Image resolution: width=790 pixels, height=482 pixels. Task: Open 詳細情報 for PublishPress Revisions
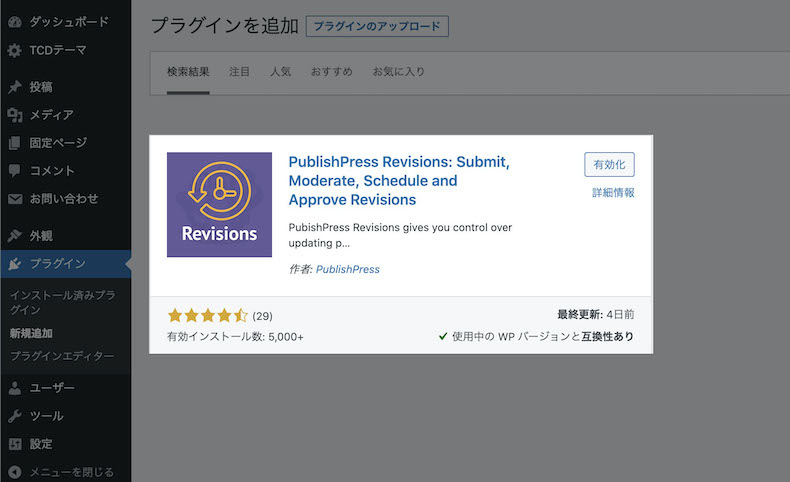click(613, 193)
